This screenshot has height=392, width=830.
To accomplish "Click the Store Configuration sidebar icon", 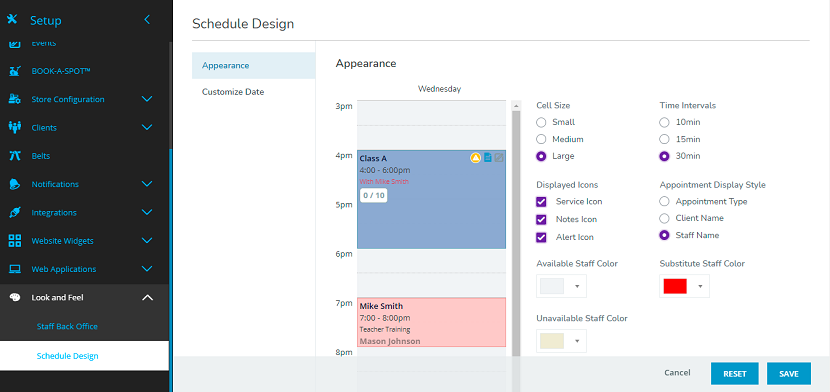I will point(15,99).
